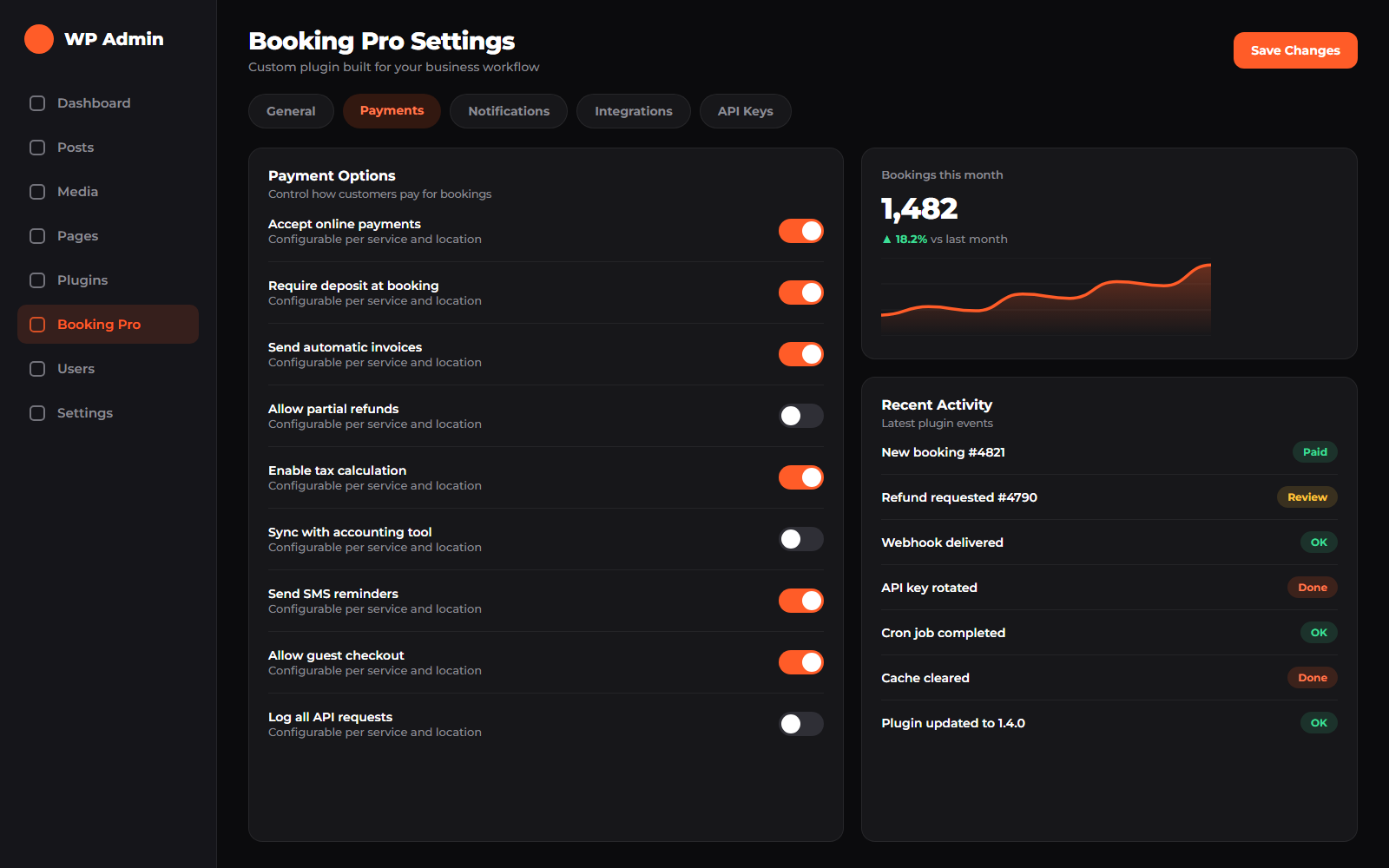This screenshot has height=868, width=1389.
Task: Switch to the Integrations tab
Action: pyautogui.click(x=634, y=111)
